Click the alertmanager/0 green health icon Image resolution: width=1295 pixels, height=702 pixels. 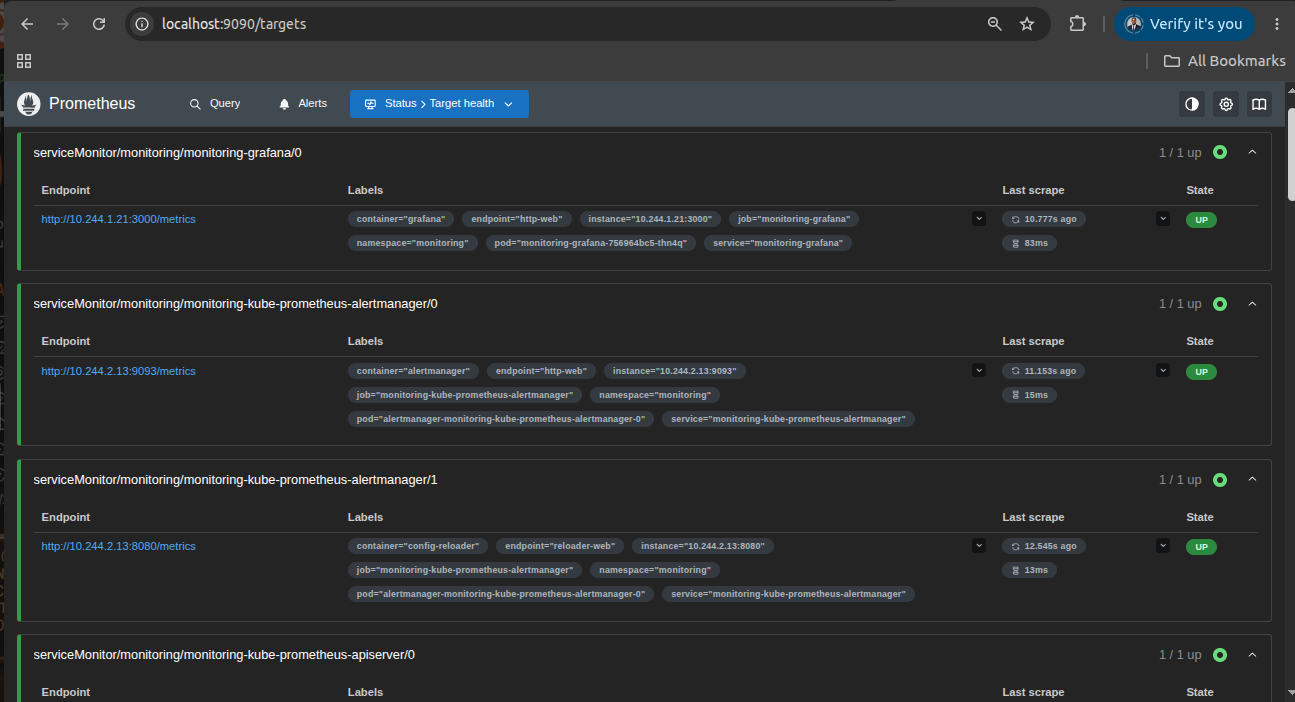coord(1220,303)
